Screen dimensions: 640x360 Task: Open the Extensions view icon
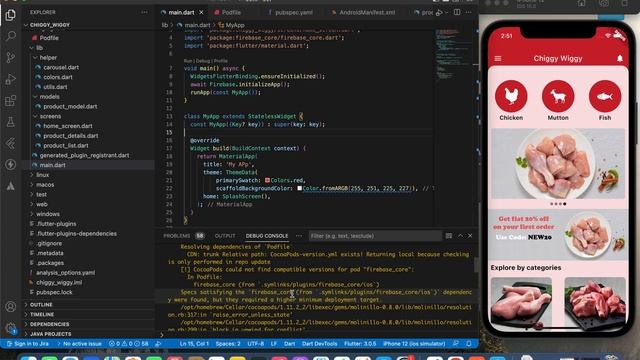11,100
